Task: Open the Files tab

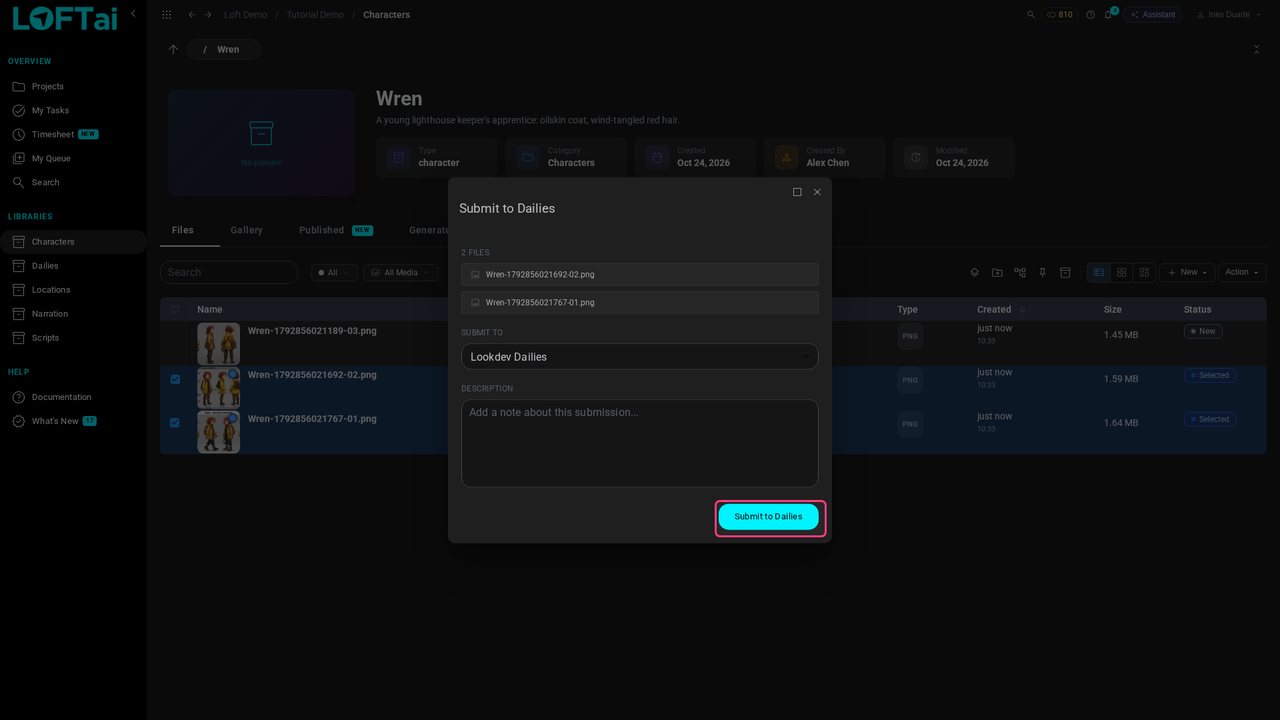Action: pos(183,230)
